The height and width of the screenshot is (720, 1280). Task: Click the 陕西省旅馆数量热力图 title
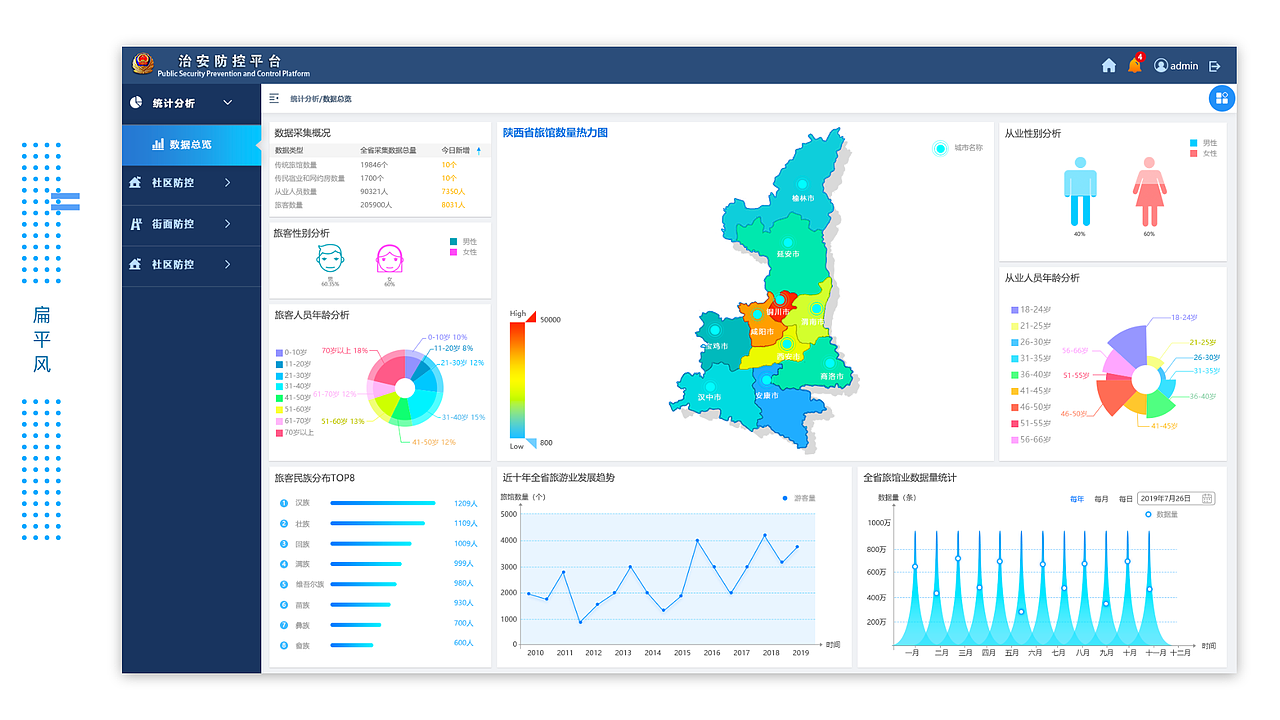click(x=555, y=132)
